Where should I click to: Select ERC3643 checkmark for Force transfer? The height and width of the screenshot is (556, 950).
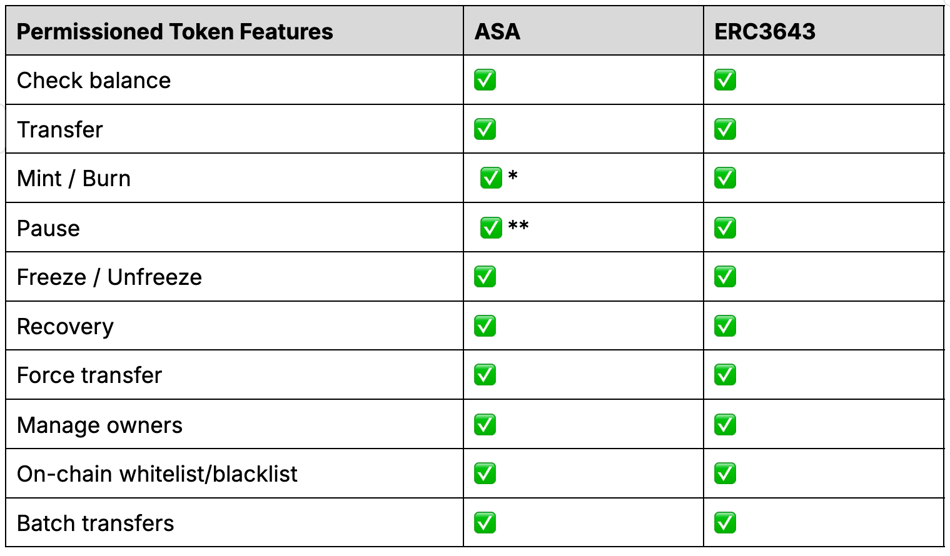pos(725,375)
